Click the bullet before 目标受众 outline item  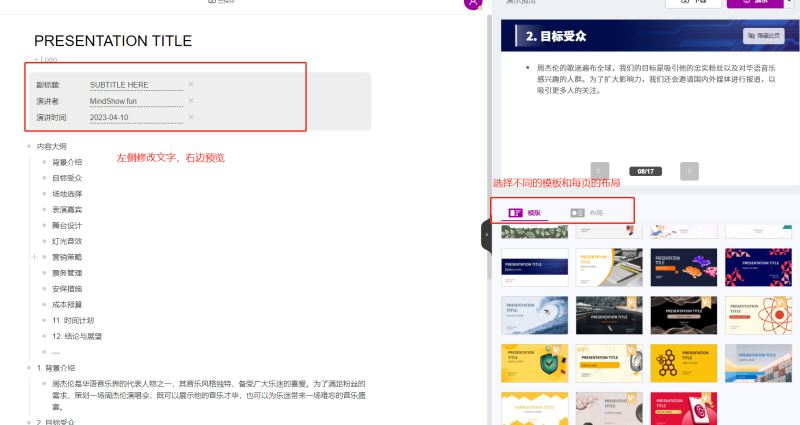tap(45, 178)
